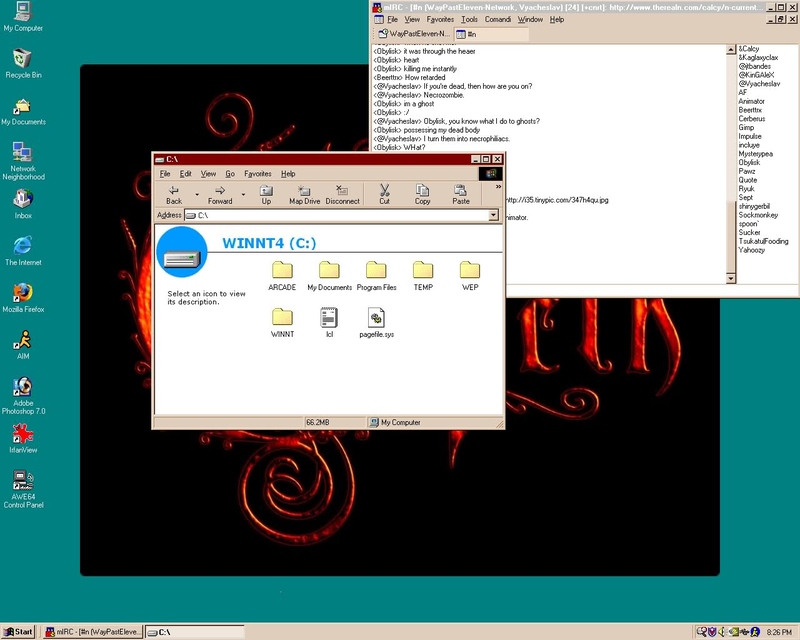Image resolution: width=800 pixels, height=640 pixels.
Task: Select the ARCADE folder in C:\
Action: coord(282,276)
